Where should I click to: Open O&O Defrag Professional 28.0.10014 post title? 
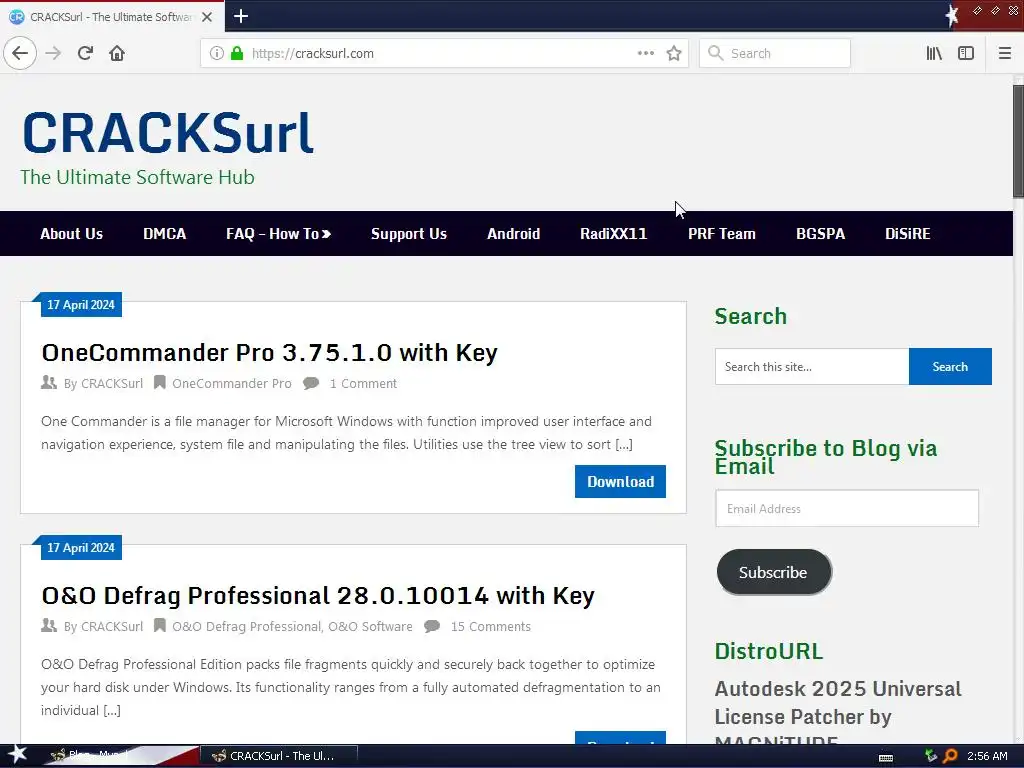(x=318, y=596)
